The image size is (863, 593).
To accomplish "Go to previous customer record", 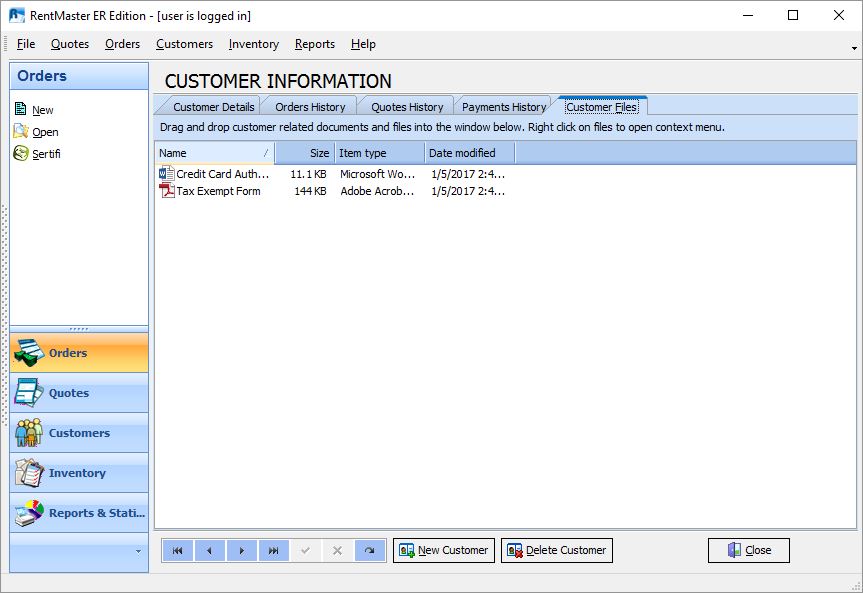I will tap(209, 551).
